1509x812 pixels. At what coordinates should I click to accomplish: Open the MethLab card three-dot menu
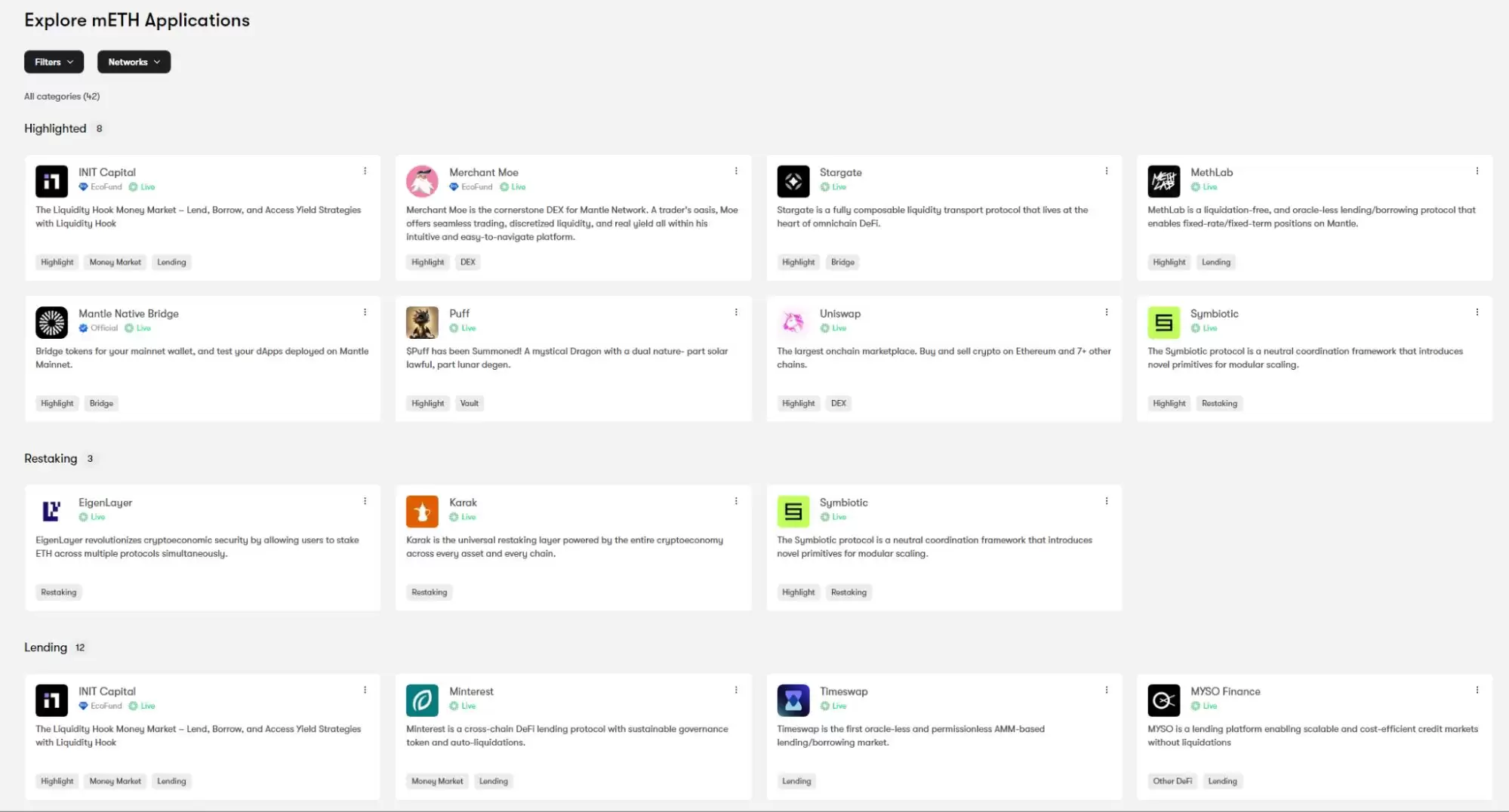click(x=1477, y=171)
